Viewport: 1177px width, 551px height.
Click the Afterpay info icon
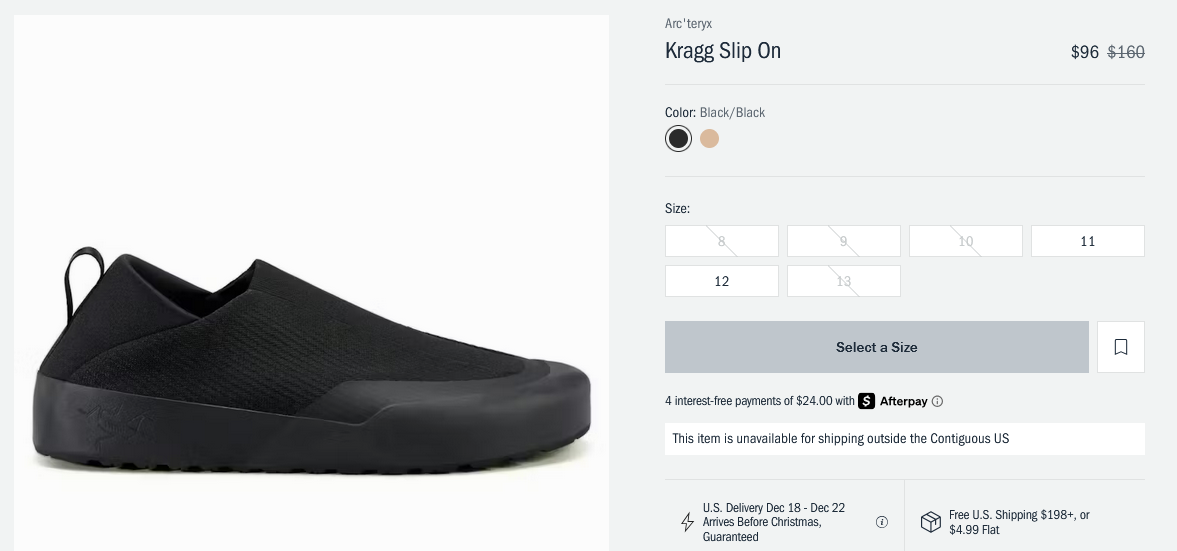937,401
